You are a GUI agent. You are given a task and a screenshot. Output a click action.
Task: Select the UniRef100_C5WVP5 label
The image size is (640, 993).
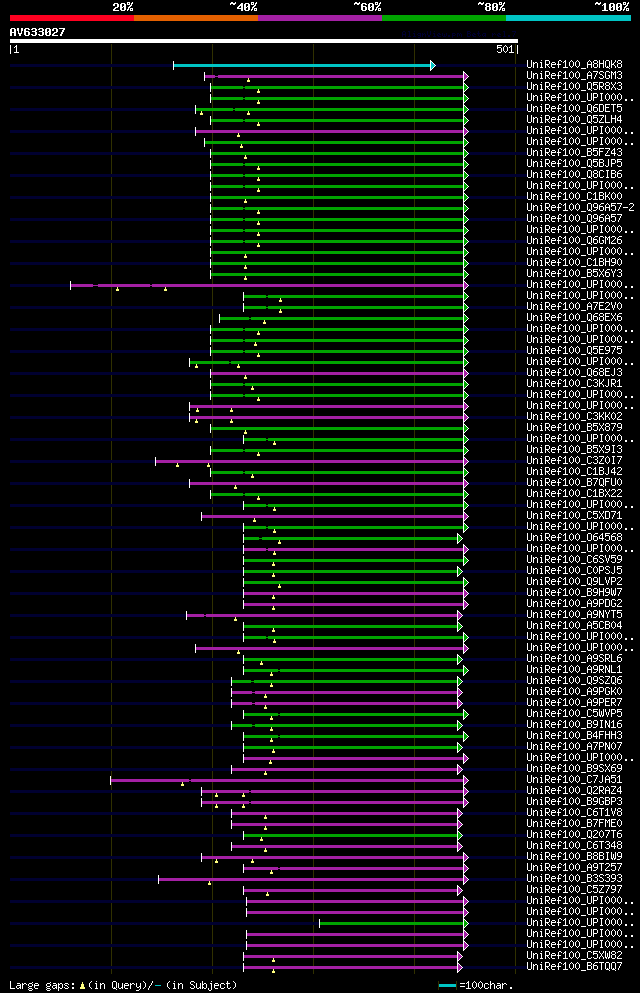point(574,714)
